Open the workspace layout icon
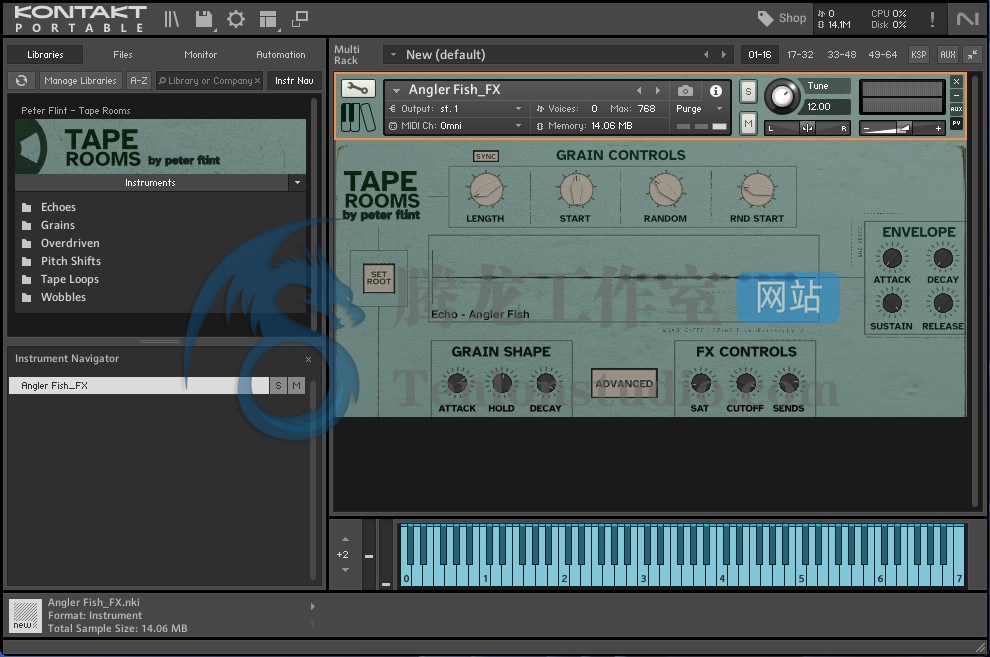This screenshot has width=990, height=657. pos(268,20)
